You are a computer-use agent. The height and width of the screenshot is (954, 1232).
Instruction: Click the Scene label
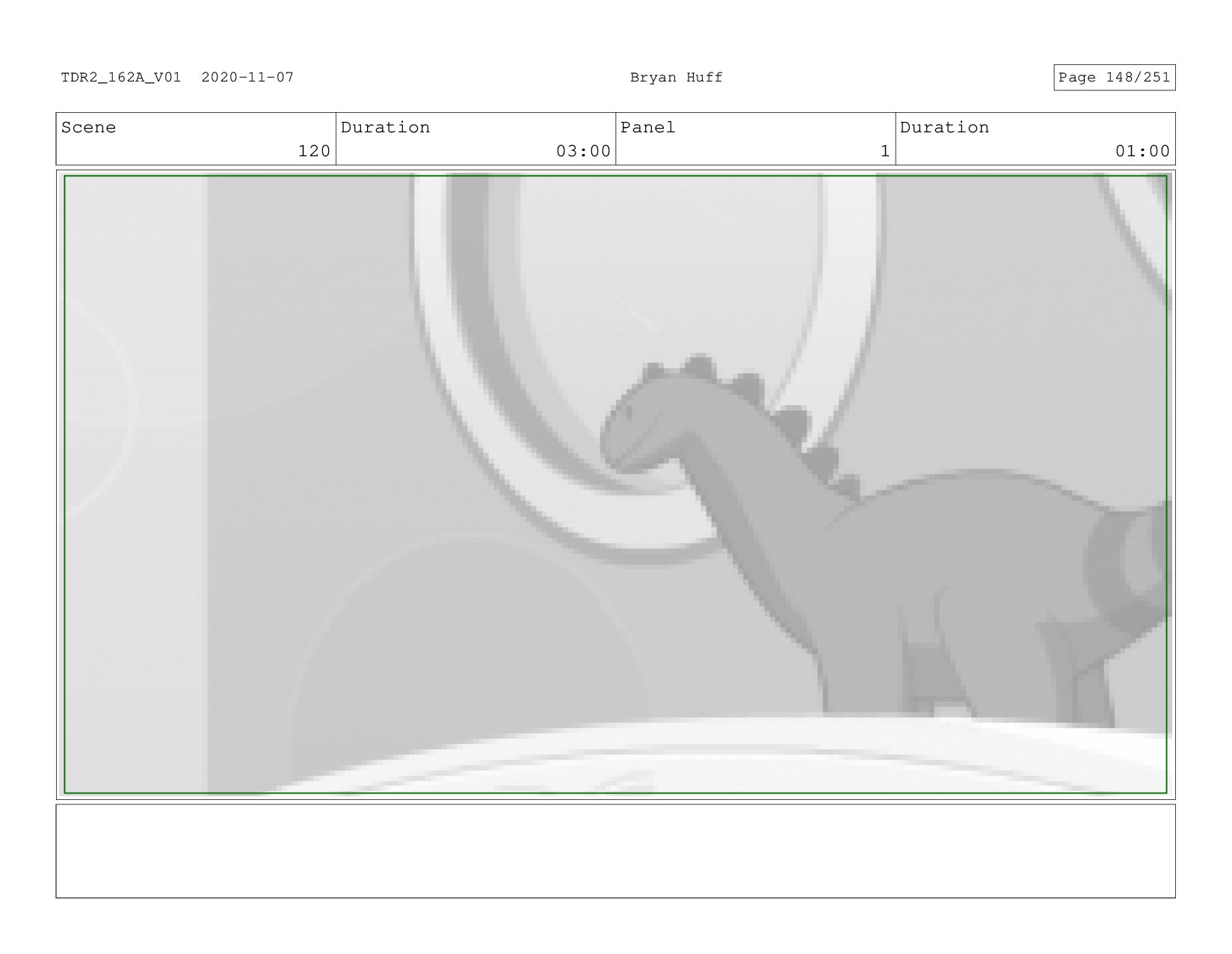[89, 127]
